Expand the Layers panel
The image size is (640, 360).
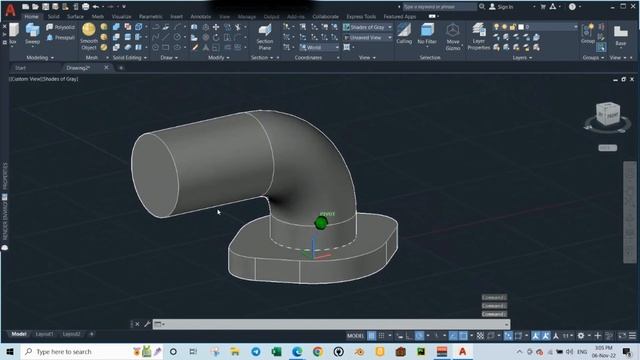522,58
